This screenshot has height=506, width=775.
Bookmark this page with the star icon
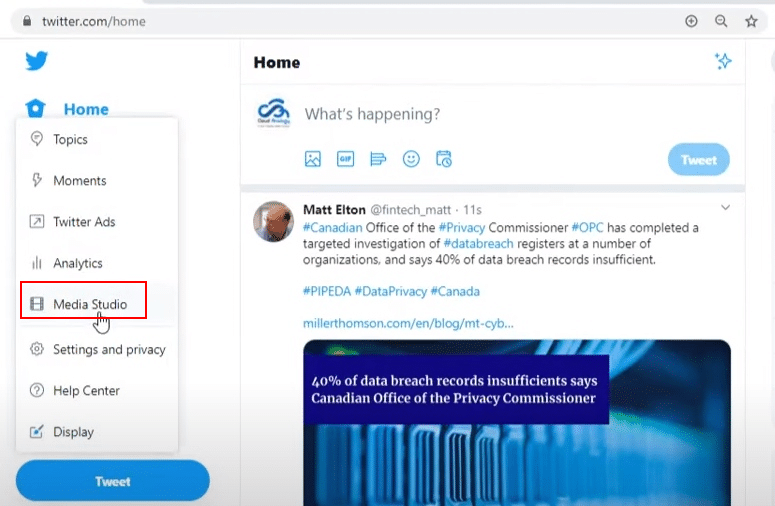(x=751, y=21)
